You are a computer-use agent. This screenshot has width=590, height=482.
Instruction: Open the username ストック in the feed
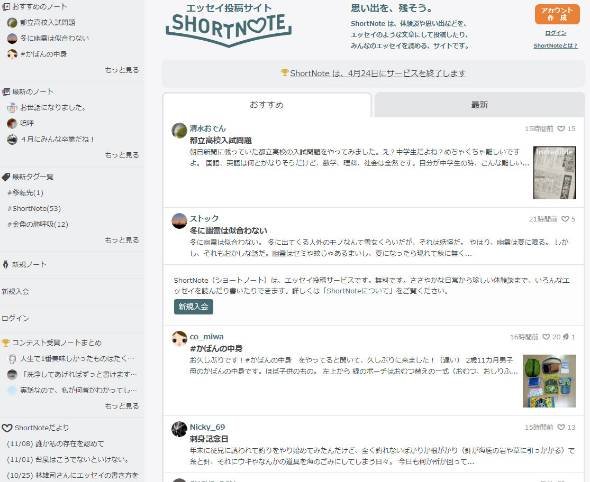[204, 219]
